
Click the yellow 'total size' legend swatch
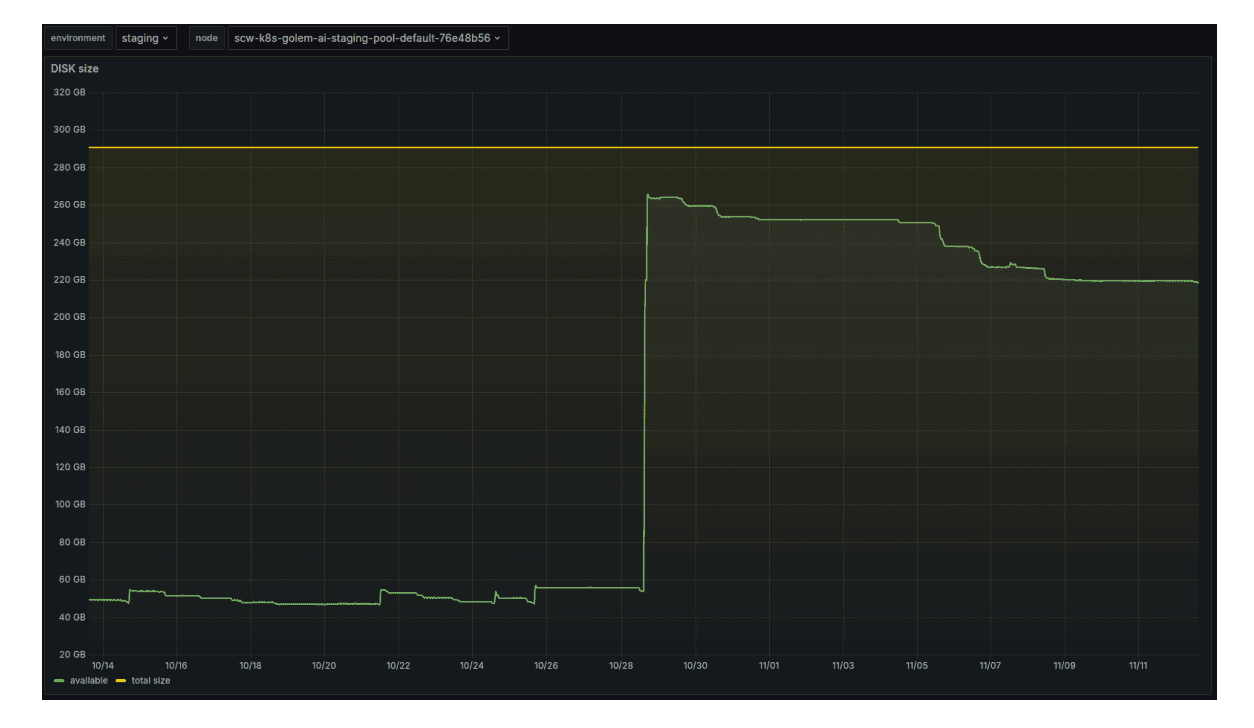[121, 680]
